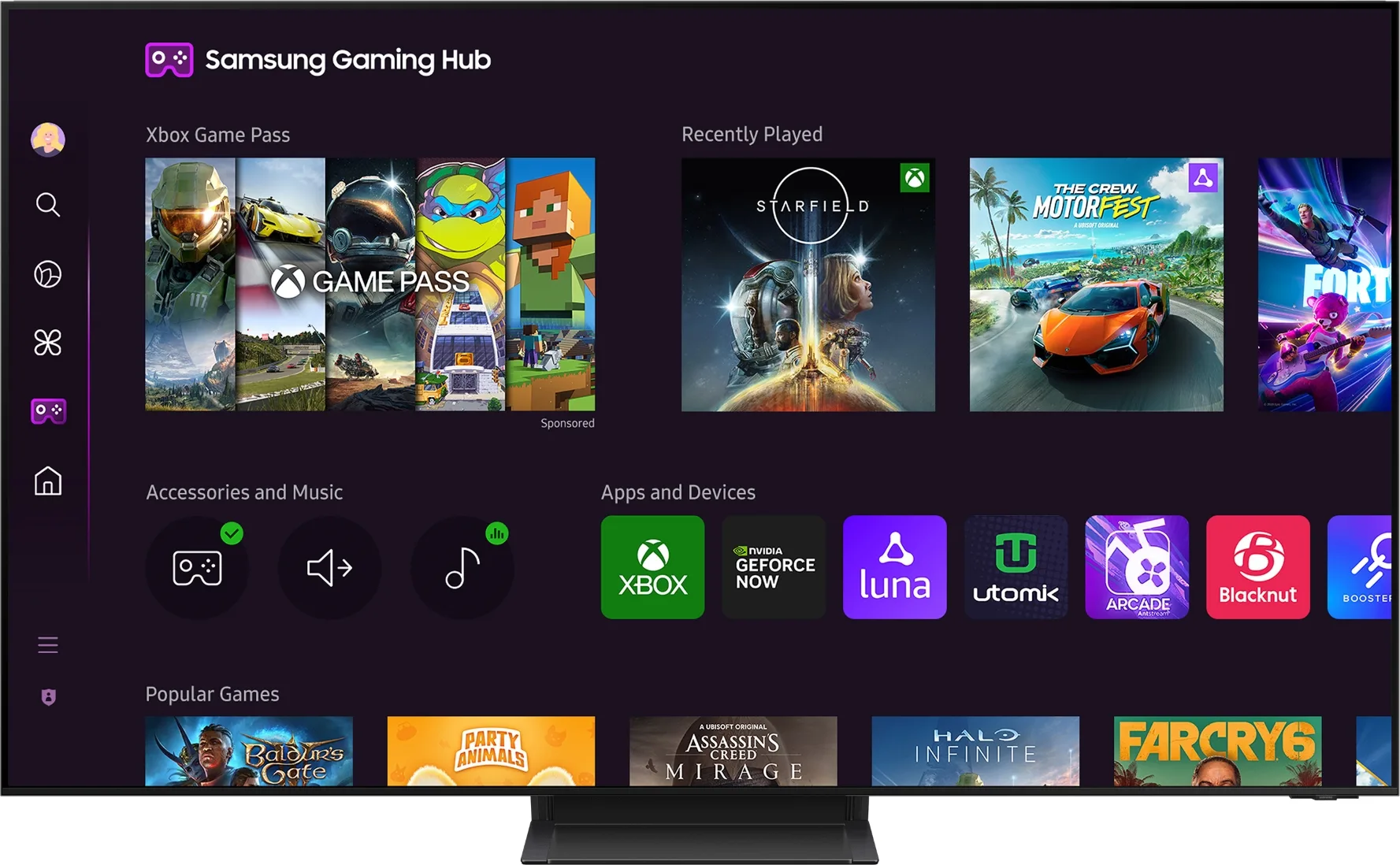1400x865 pixels.
Task: Open Halo Infinite in Popular Games
Action: [x=975, y=751]
